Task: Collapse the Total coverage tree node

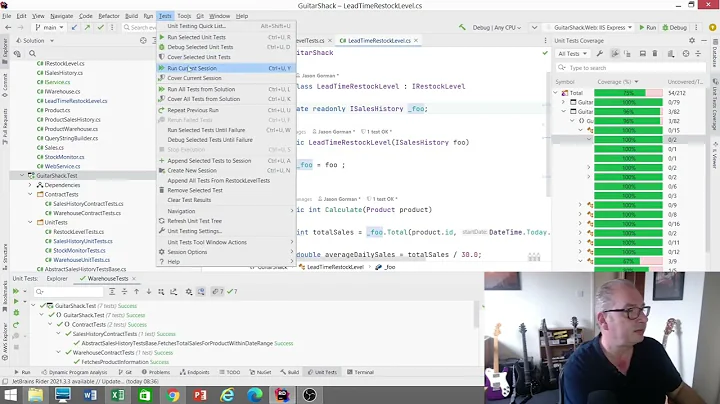Action: [x=556, y=93]
